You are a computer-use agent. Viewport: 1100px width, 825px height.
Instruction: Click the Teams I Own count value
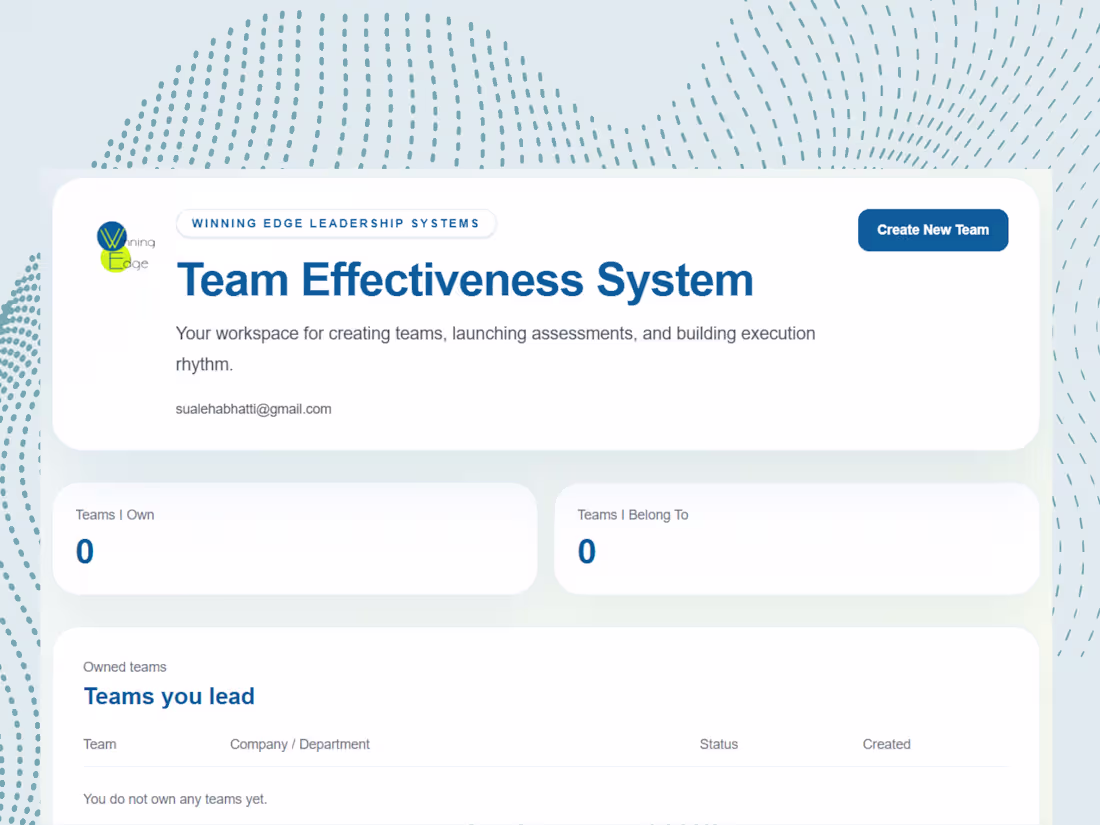[x=85, y=551]
